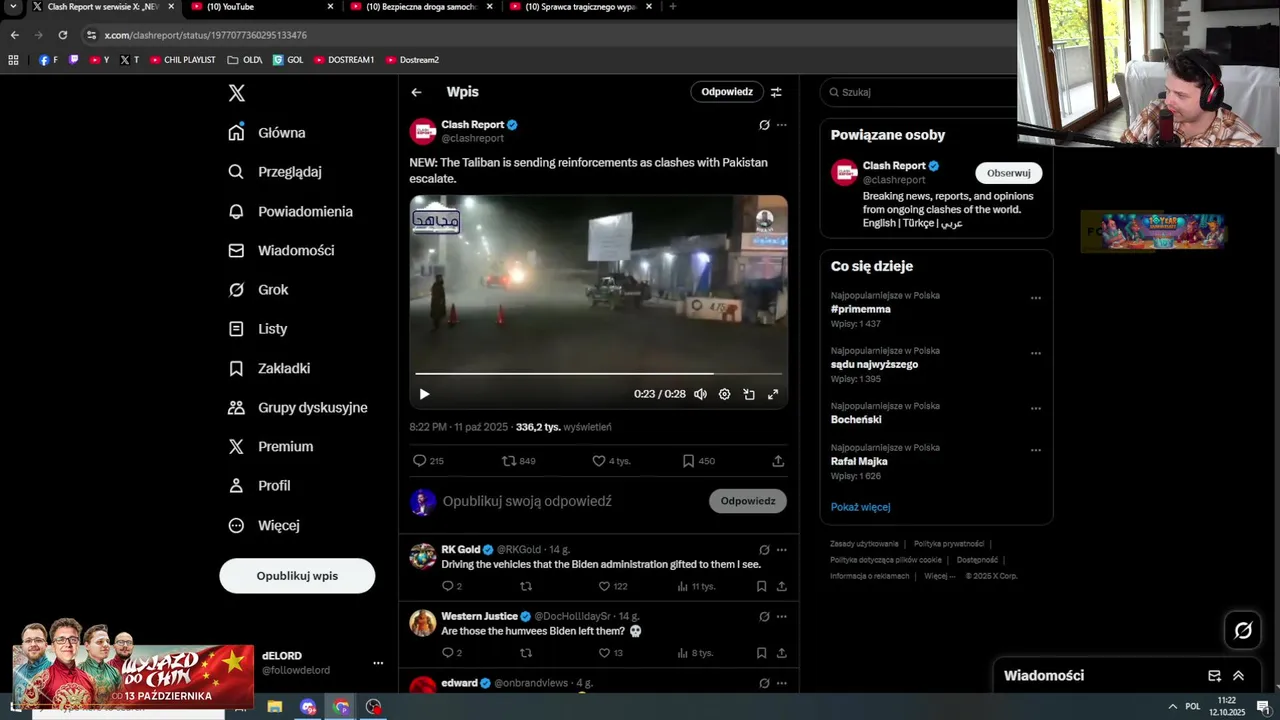Open Wiadomości in the sidebar
The height and width of the screenshot is (720, 1280).
[281, 251]
